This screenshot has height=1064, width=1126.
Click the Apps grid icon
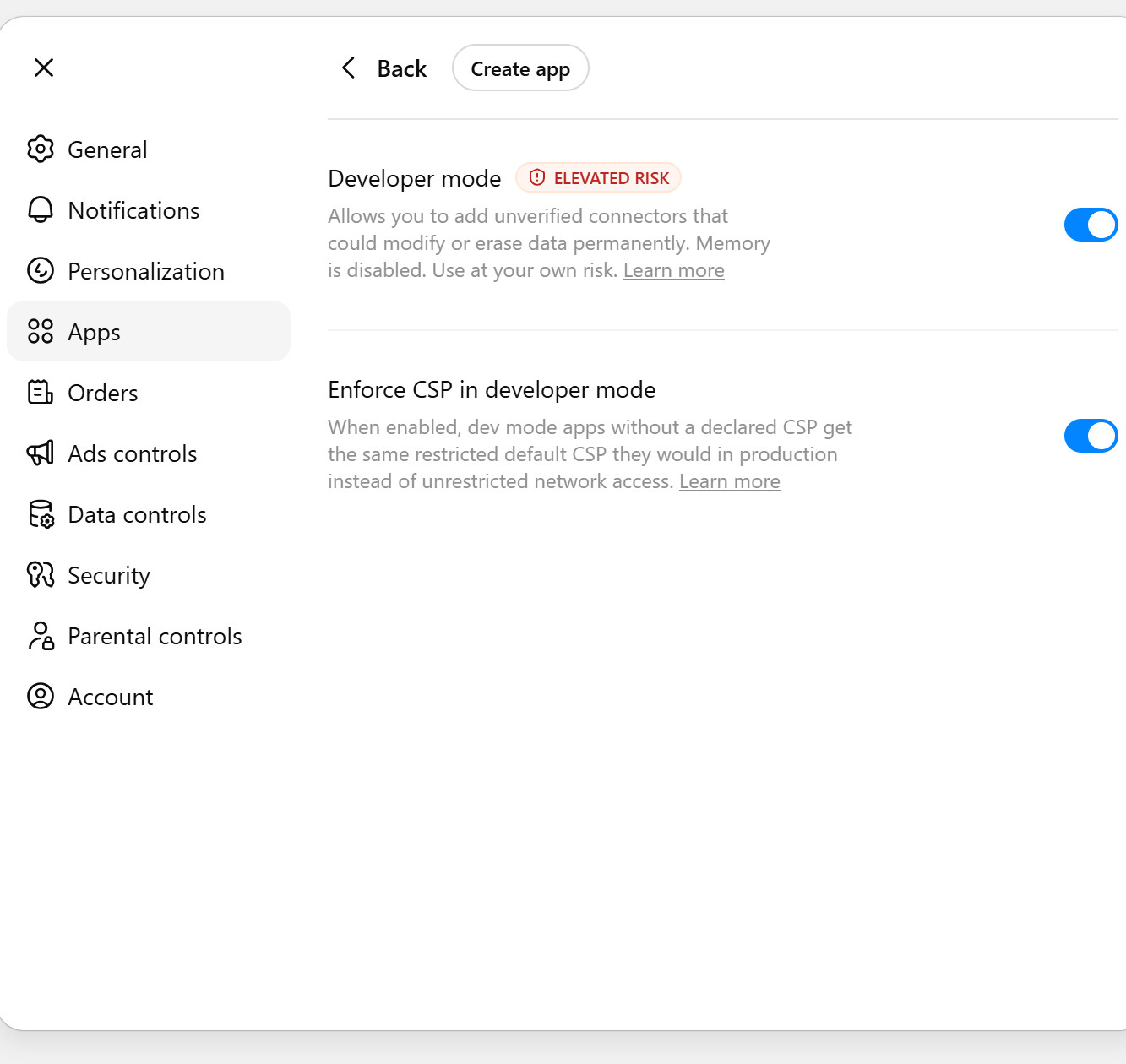coord(41,332)
